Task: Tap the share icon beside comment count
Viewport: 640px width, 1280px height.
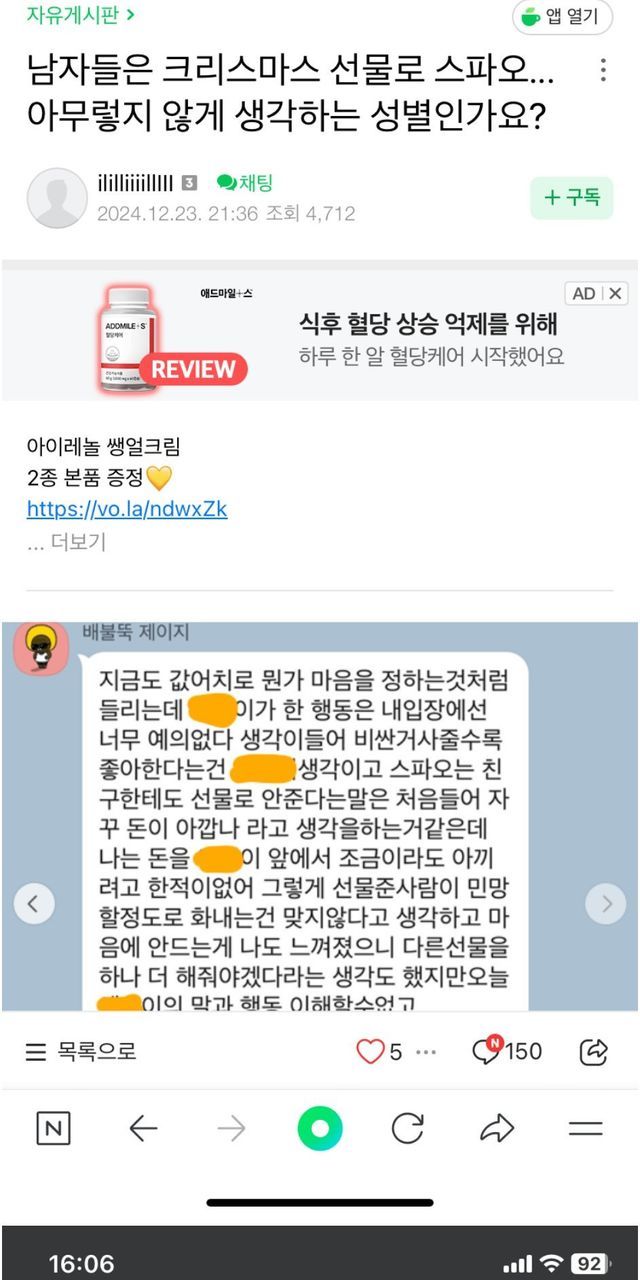Action: (594, 1051)
